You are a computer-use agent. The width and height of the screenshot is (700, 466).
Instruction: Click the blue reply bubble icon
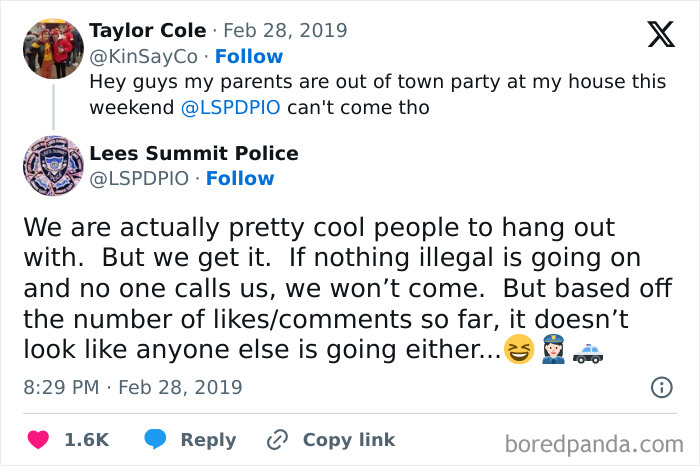pos(155,440)
